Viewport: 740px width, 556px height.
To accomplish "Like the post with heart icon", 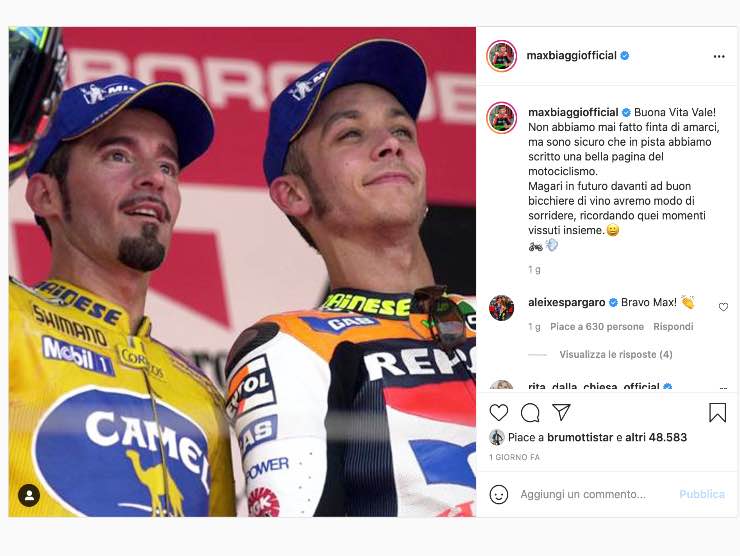I will coord(499,412).
